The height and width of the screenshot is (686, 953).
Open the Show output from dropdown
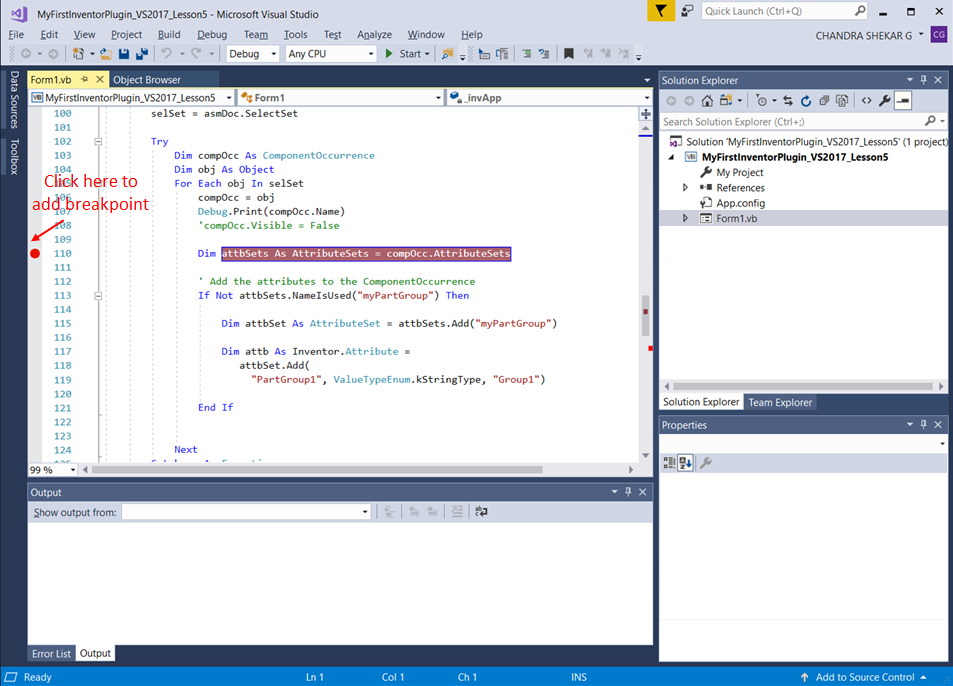point(245,512)
